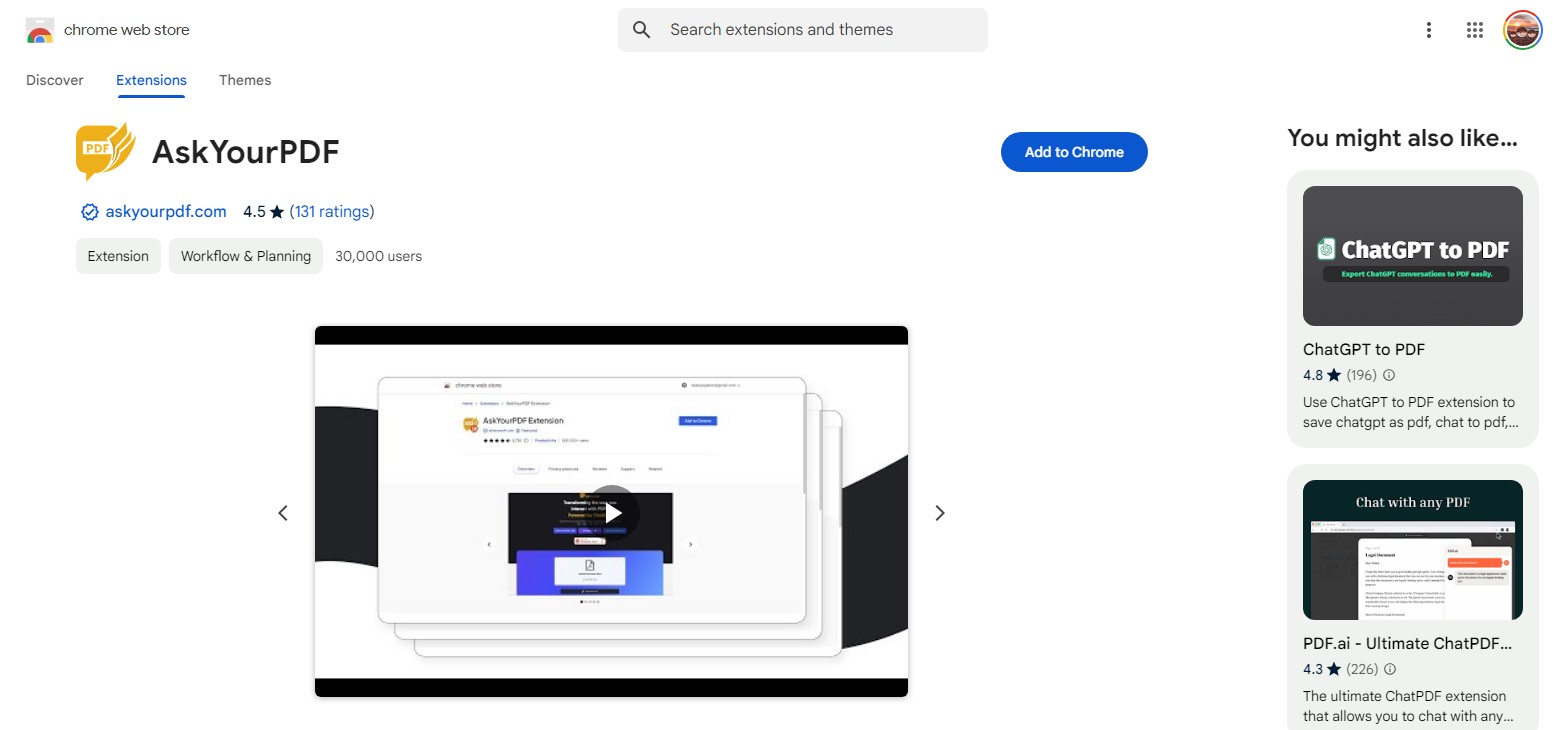Open ChatGPT to PDF thumbnail
Viewport: 1556px width, 730px height.
coord(1412,256)
